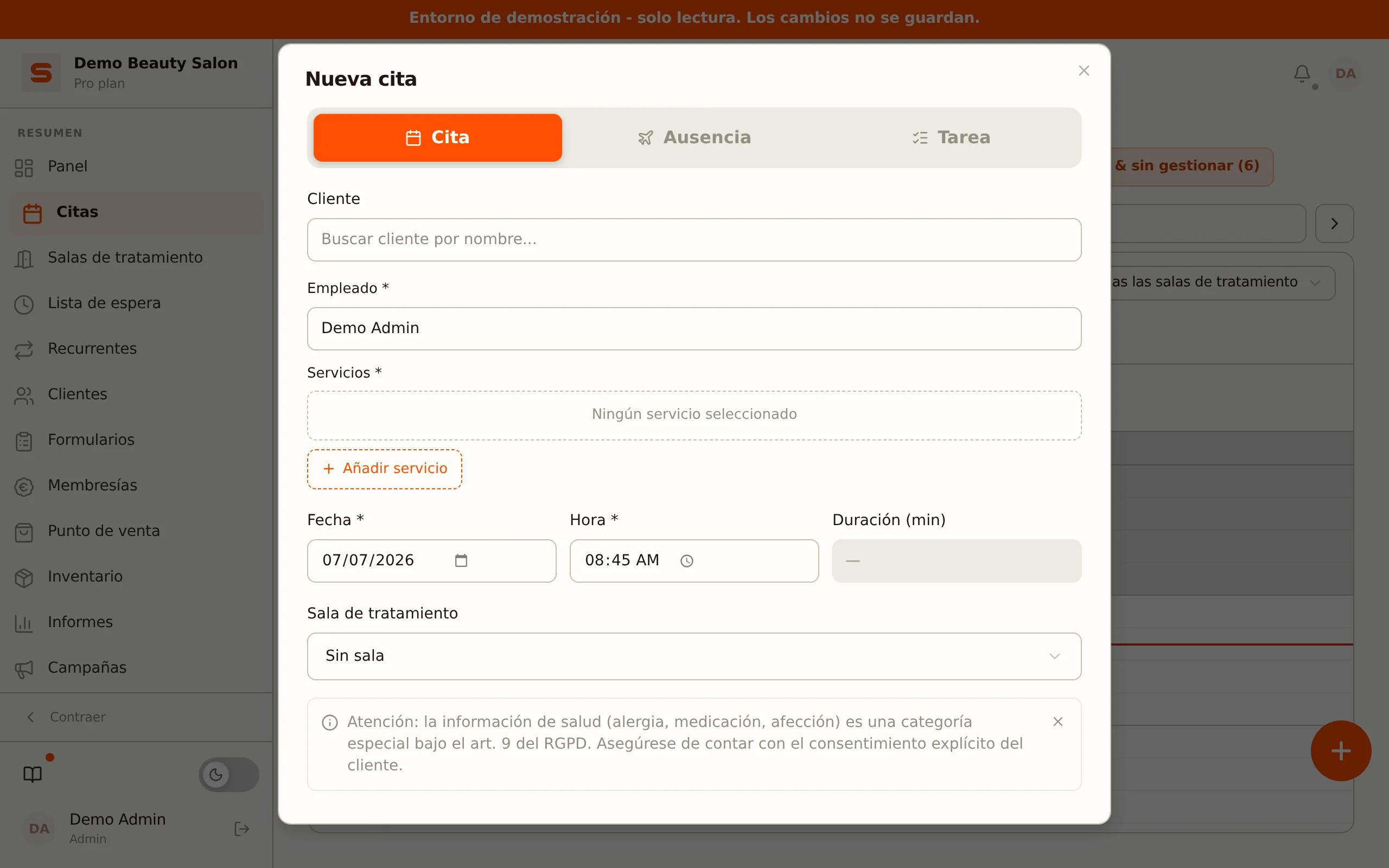
Task: Click the Lista de espera clock icon
Action: [23, 304]
